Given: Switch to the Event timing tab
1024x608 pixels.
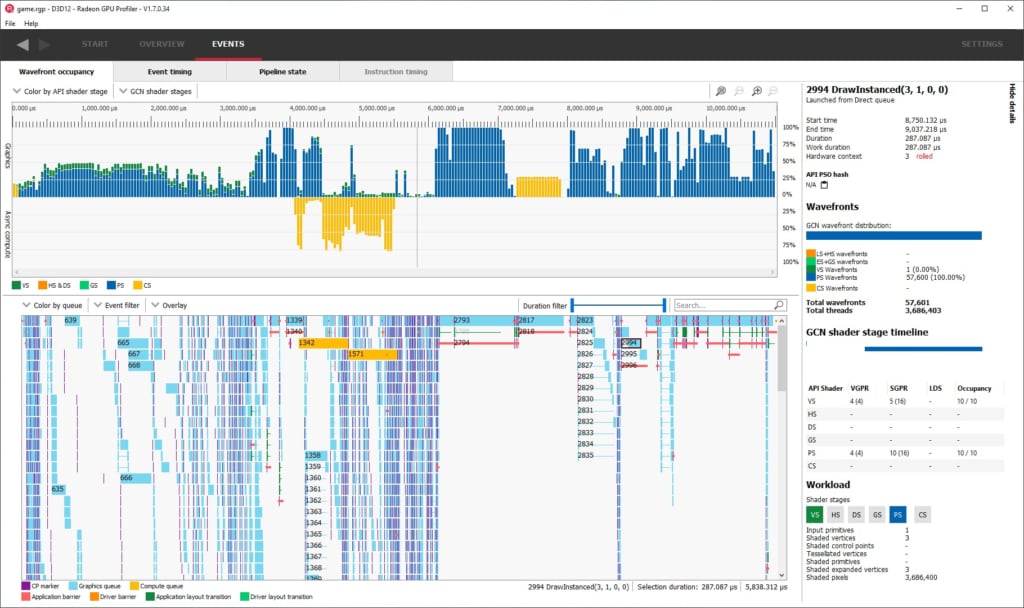Looking at the screenshot, I should pos(170,72).
